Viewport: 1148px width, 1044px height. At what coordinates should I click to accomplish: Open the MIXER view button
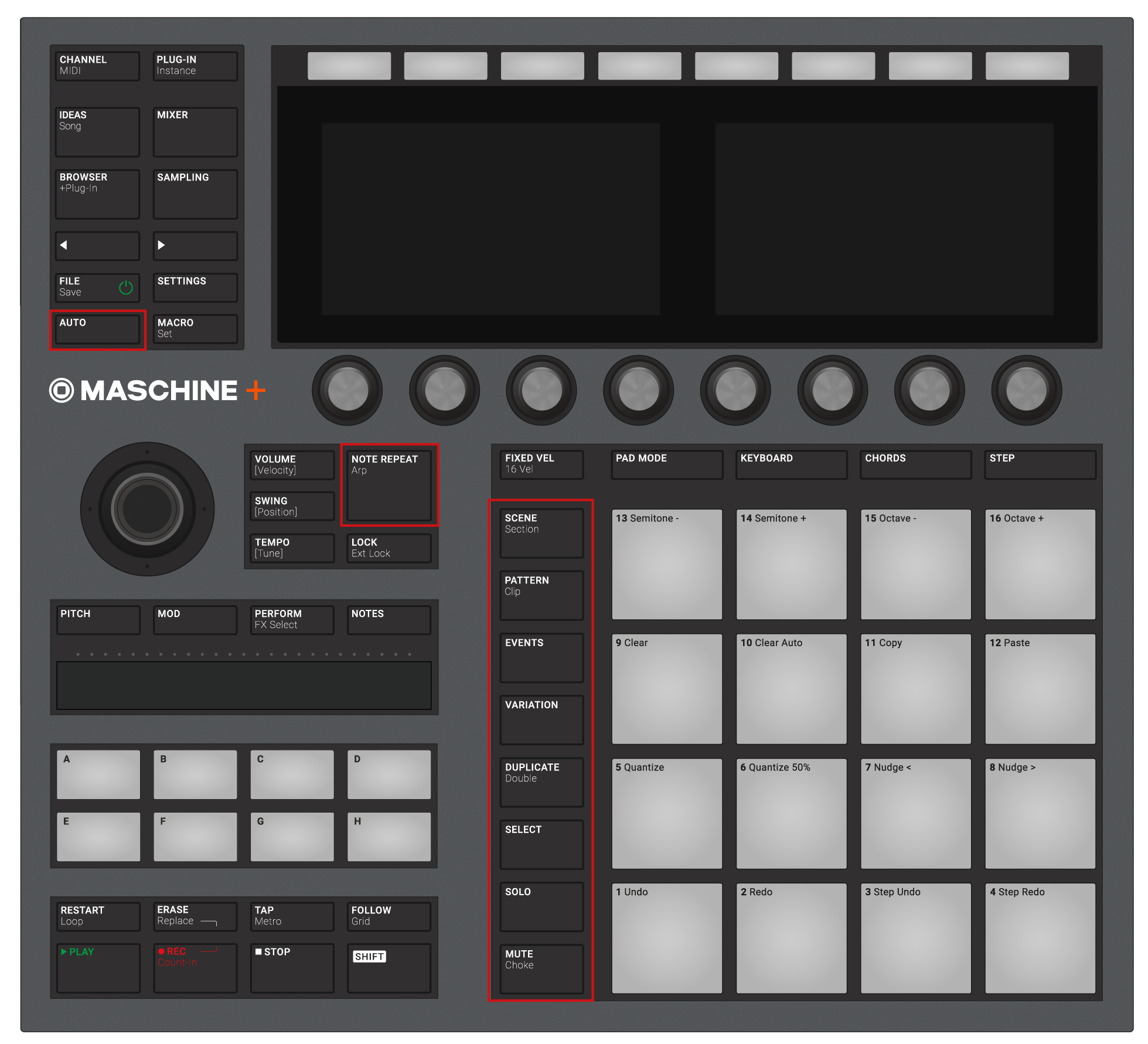(x=195, y=132)
